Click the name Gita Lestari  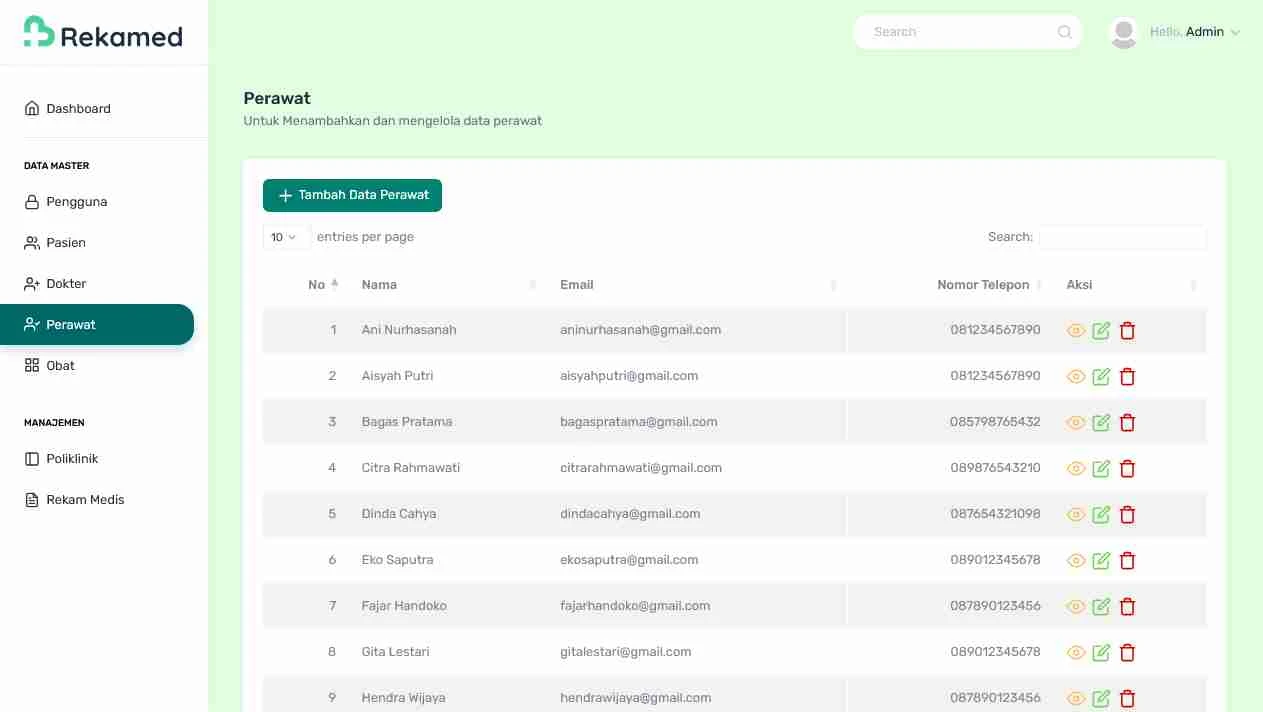[396, 652]
